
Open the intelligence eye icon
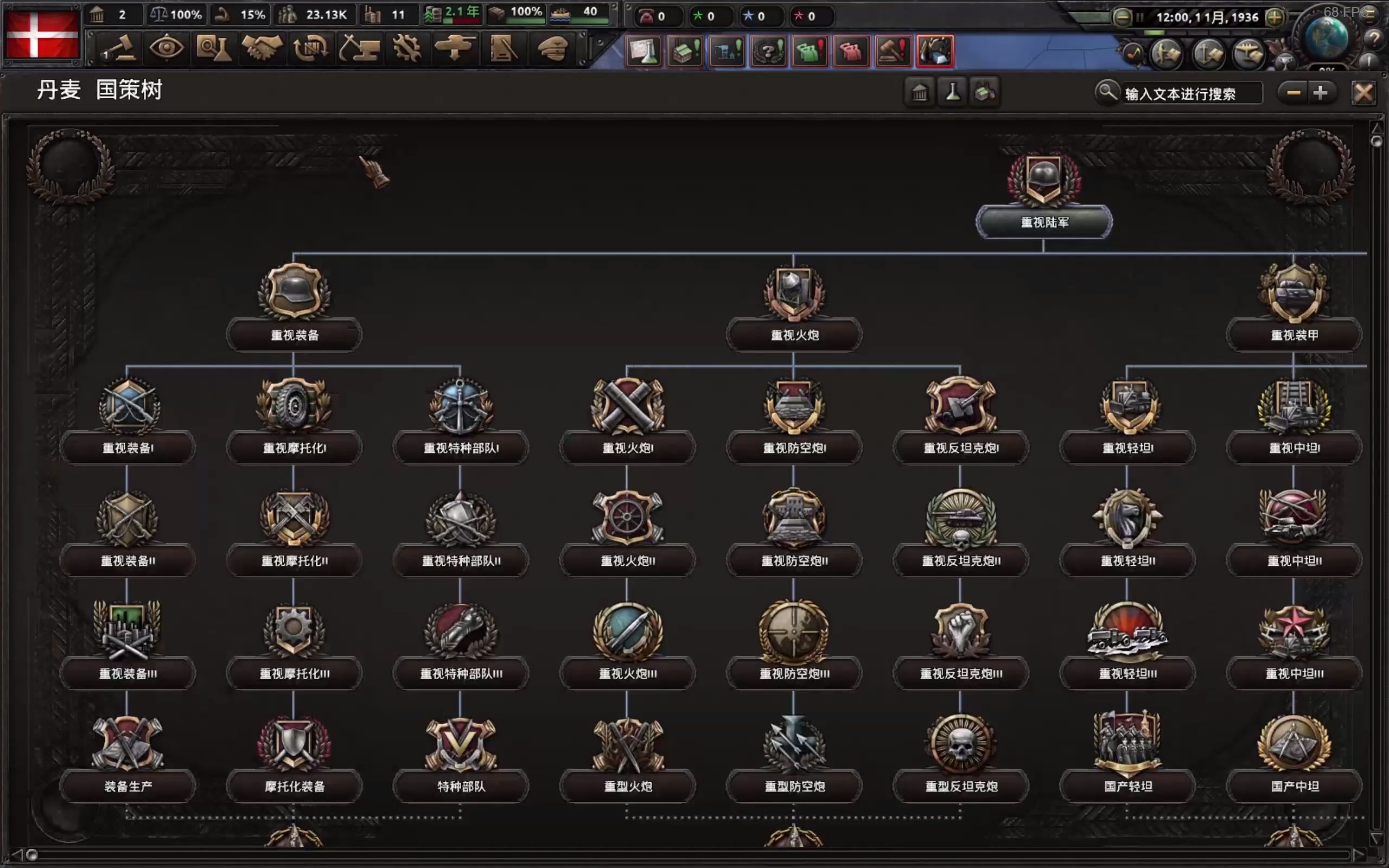pos(166,48)
